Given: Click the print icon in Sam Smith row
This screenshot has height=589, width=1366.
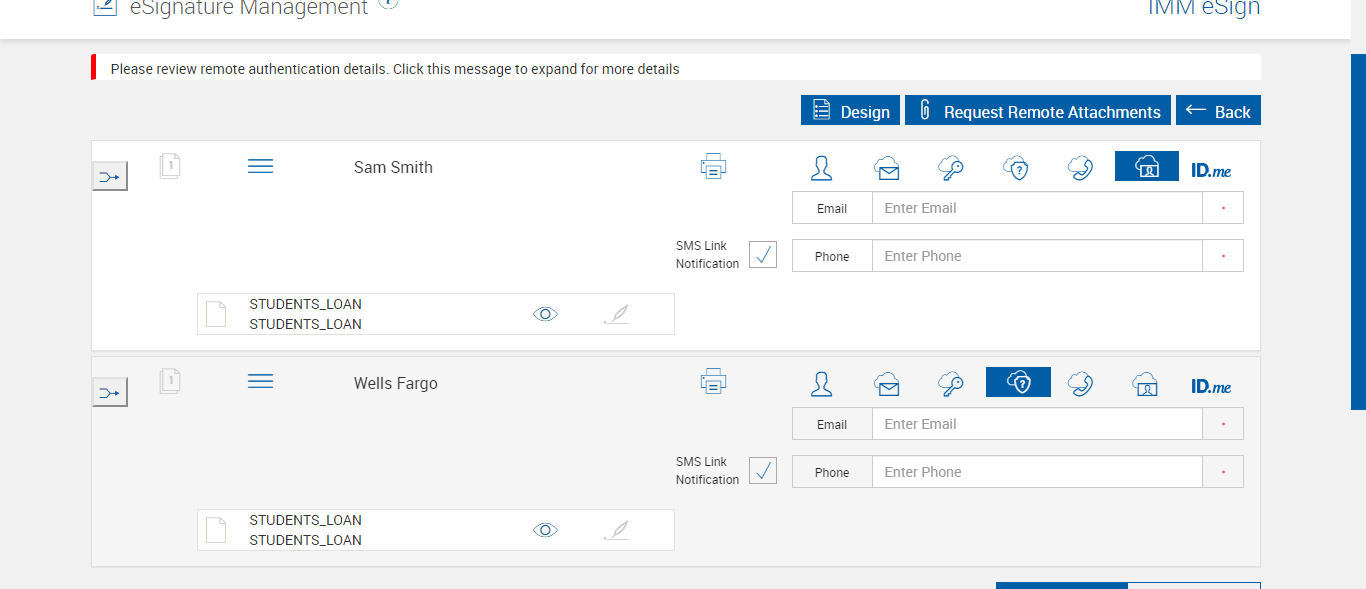Looking at the screenshot, I should pyautogui.click(x=713, y=166).
